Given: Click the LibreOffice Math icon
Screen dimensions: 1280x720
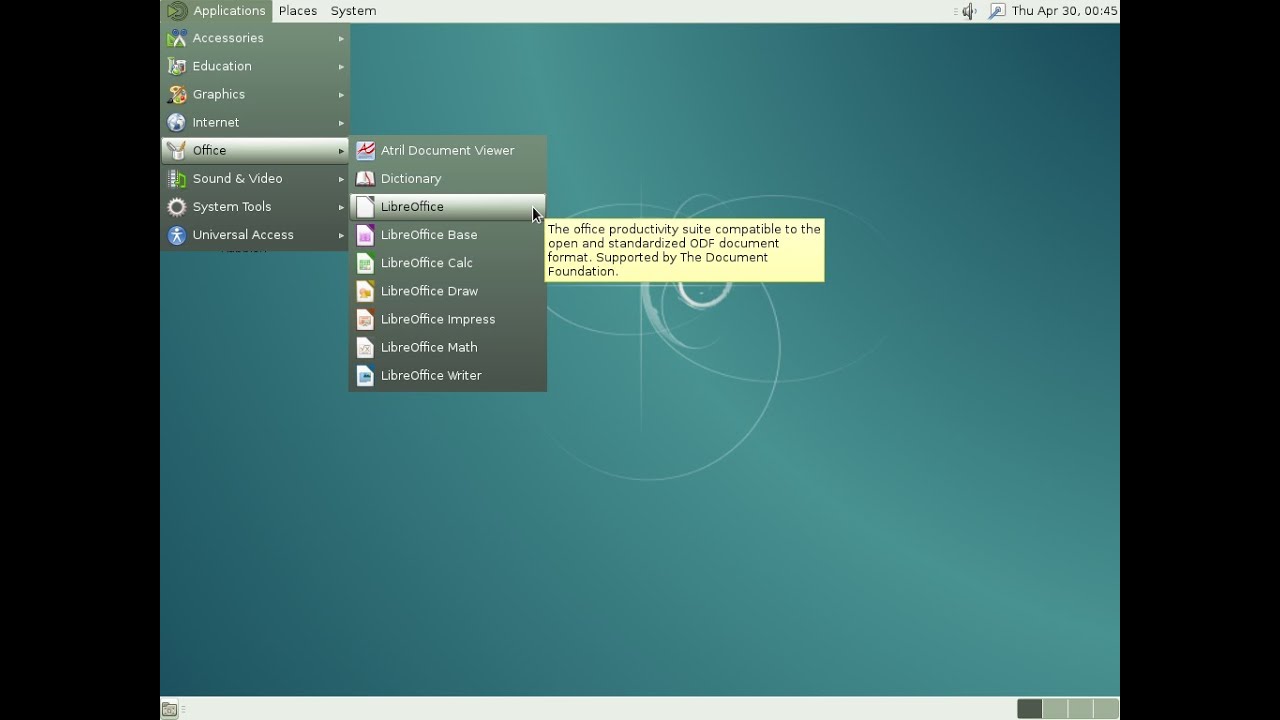Looking at the screenshot, I should pos(365,347).
